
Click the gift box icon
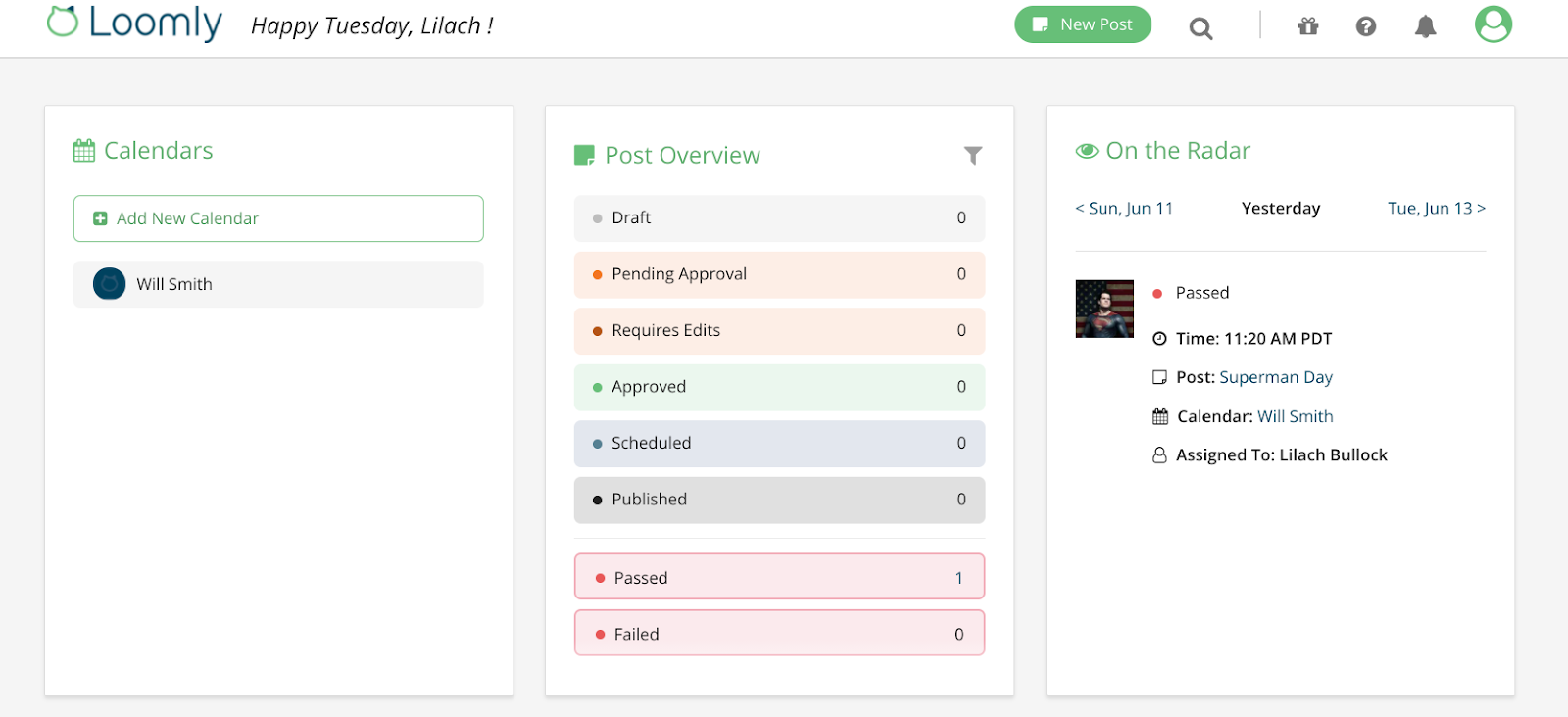(1308, 26)
